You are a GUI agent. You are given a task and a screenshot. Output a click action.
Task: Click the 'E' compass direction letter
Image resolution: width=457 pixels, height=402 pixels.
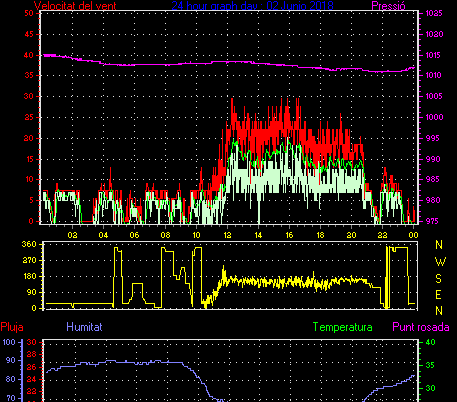tap(439, 295)
